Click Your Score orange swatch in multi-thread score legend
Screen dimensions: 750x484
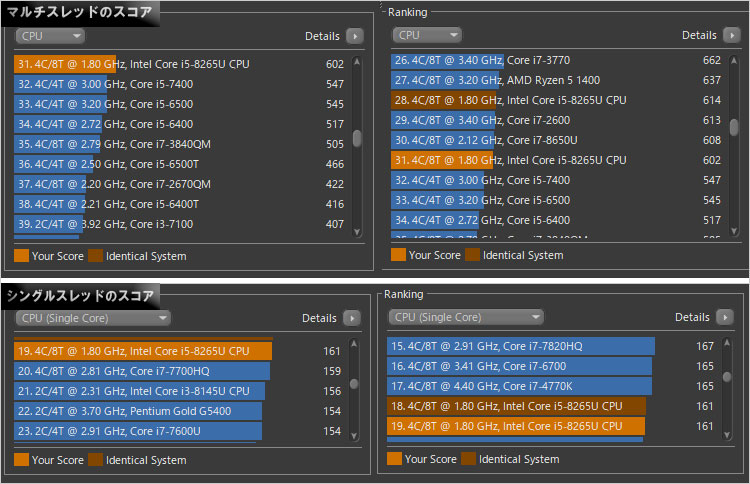[22, 256]
